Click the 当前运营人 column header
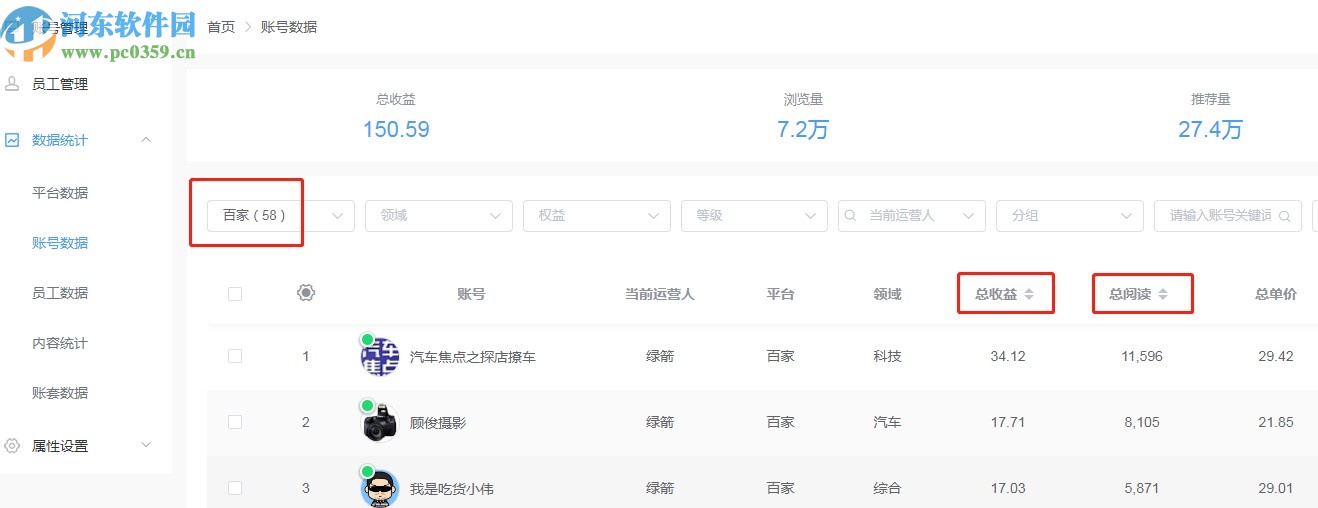This screenshot has height=508, width=1318. click(660, 294)
